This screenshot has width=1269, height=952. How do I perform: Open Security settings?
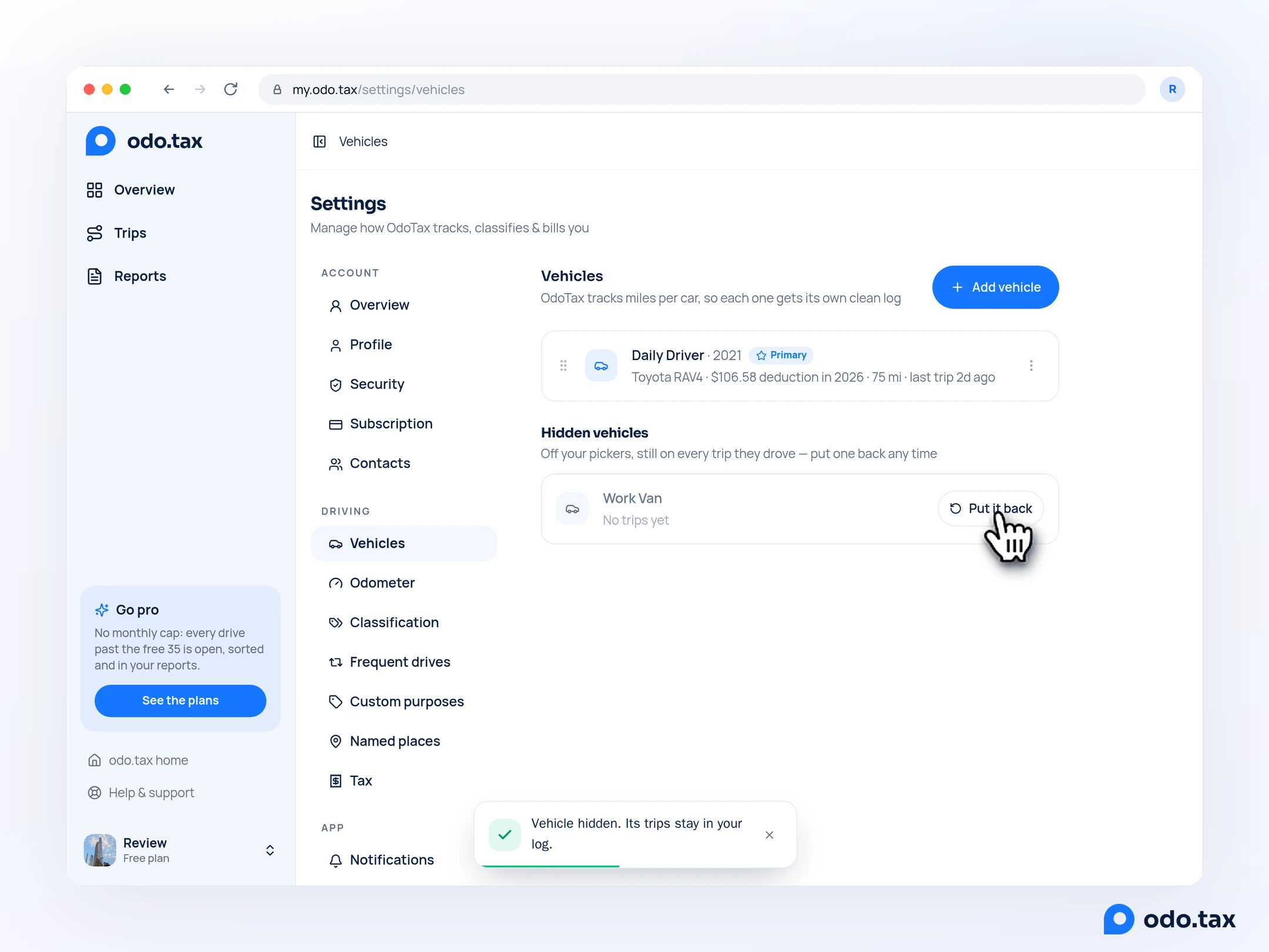pos(404,384)
